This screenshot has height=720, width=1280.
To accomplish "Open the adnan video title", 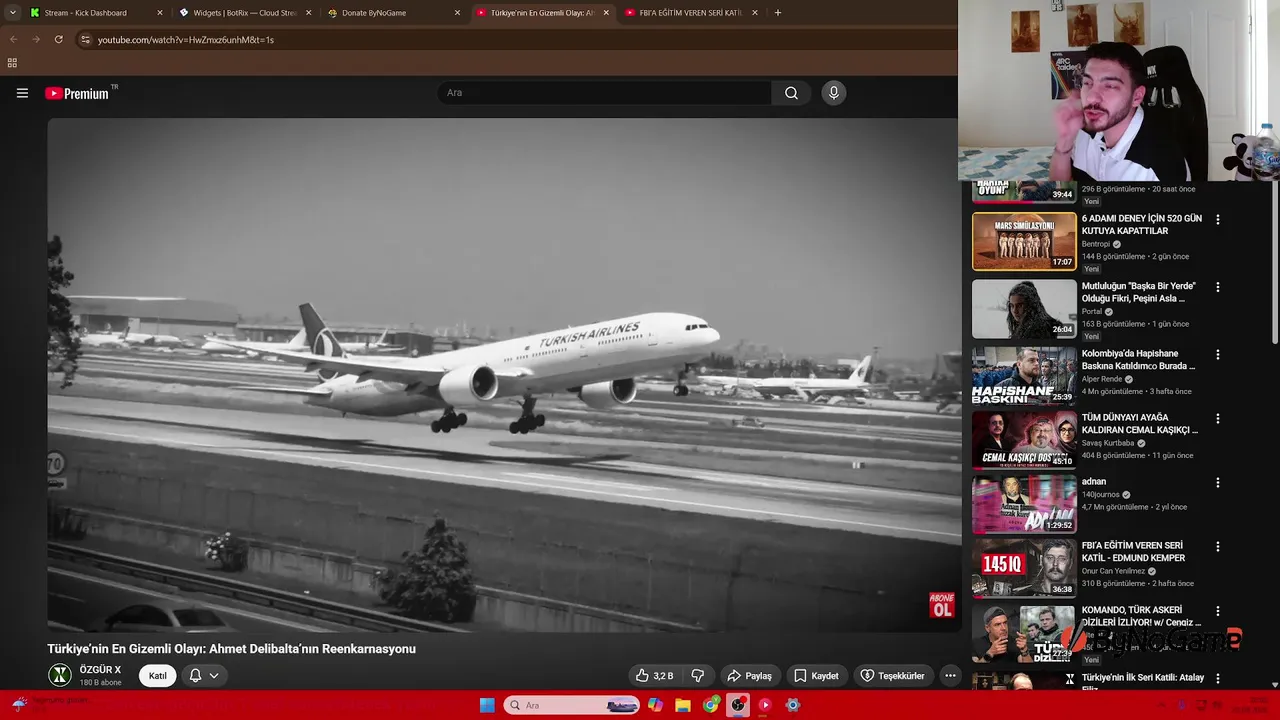I will tap(1094, 481).
